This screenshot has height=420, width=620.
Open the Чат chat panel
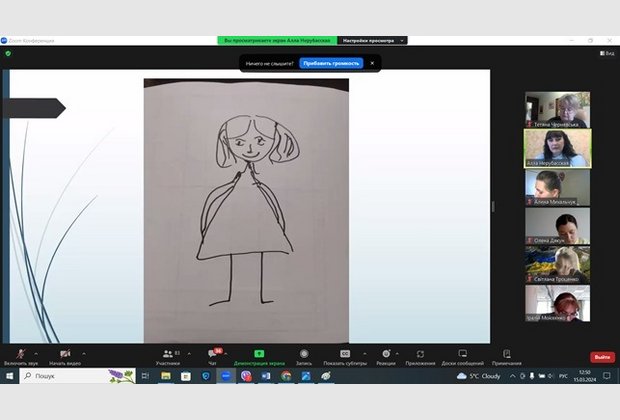(212, 355)
